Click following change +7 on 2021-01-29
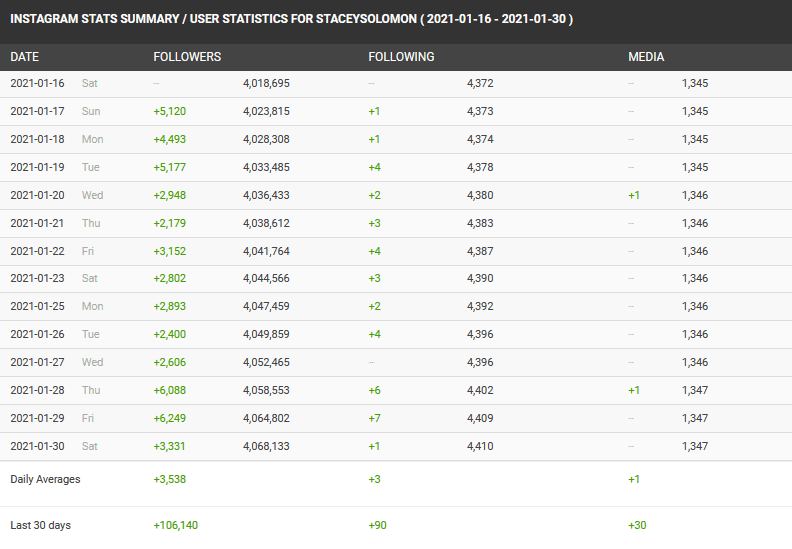The width and height of the screenshot is (792, 549). tap(374, 418)
